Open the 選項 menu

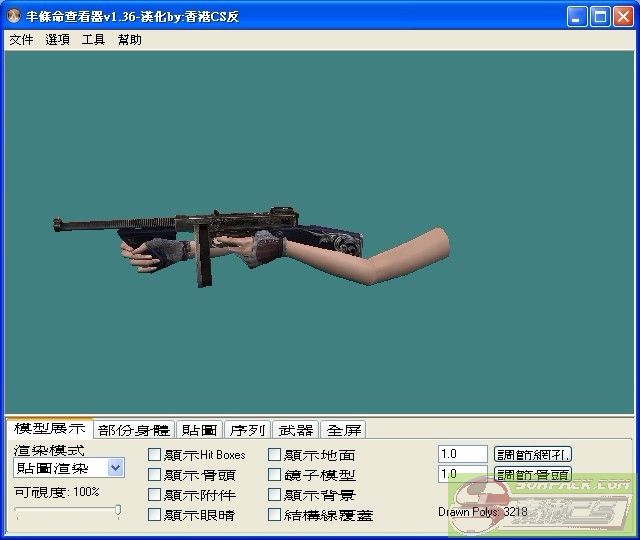pyautogui.click(x=57, y=40)
